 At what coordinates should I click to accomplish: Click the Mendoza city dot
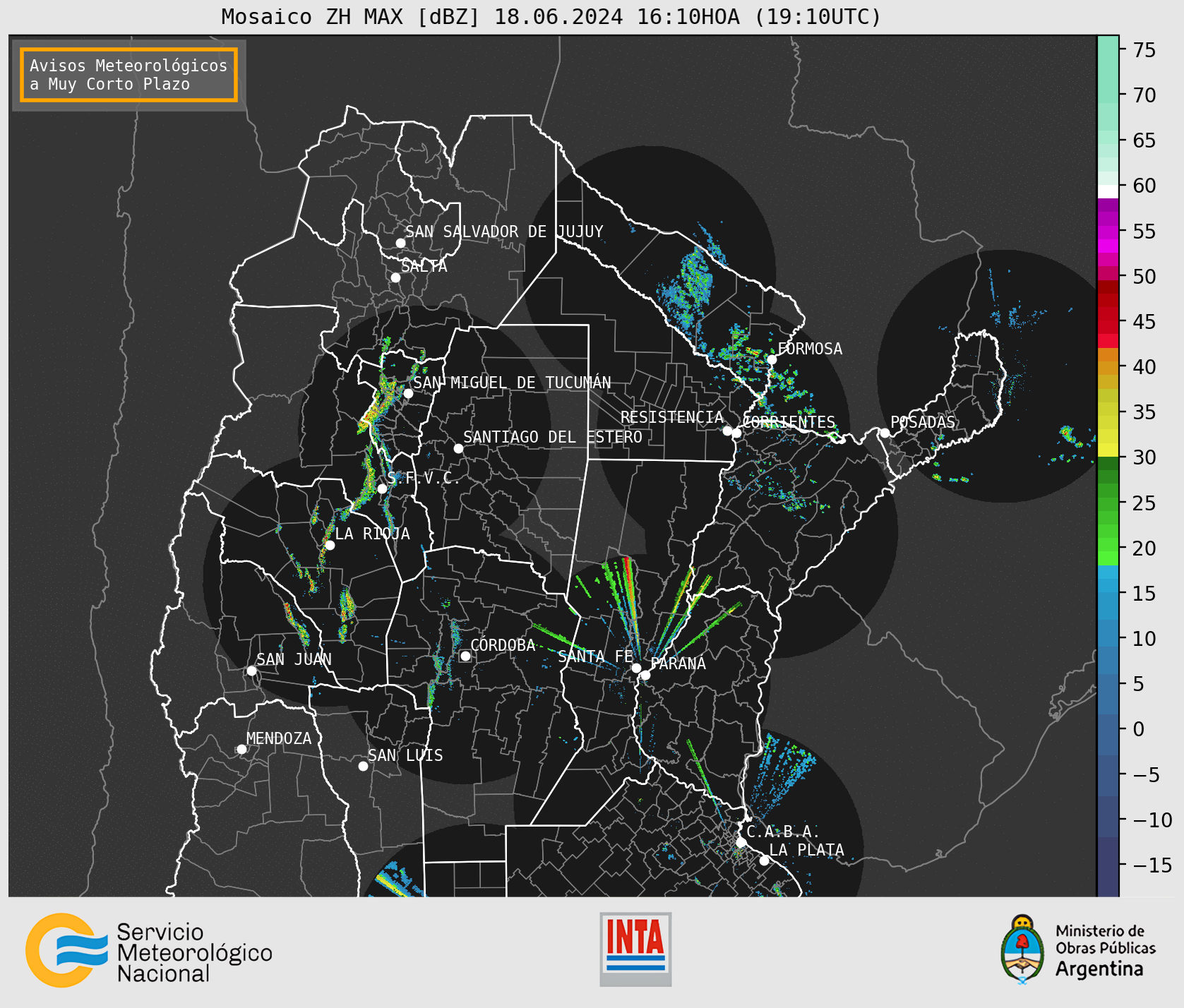tap(241, 749)
